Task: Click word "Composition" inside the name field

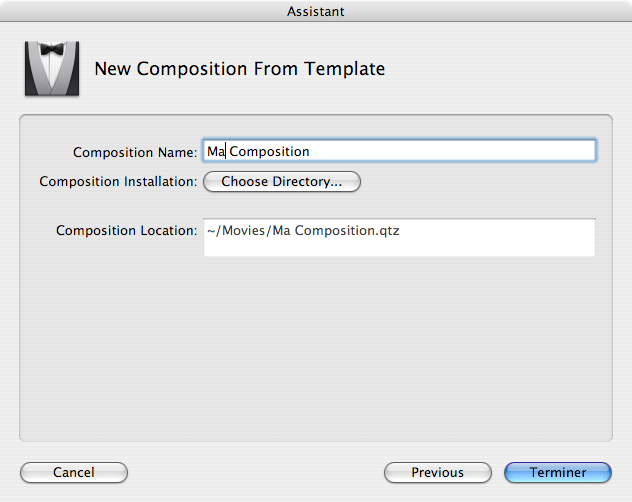Action: pyautogui.click(x=269, y=152)
